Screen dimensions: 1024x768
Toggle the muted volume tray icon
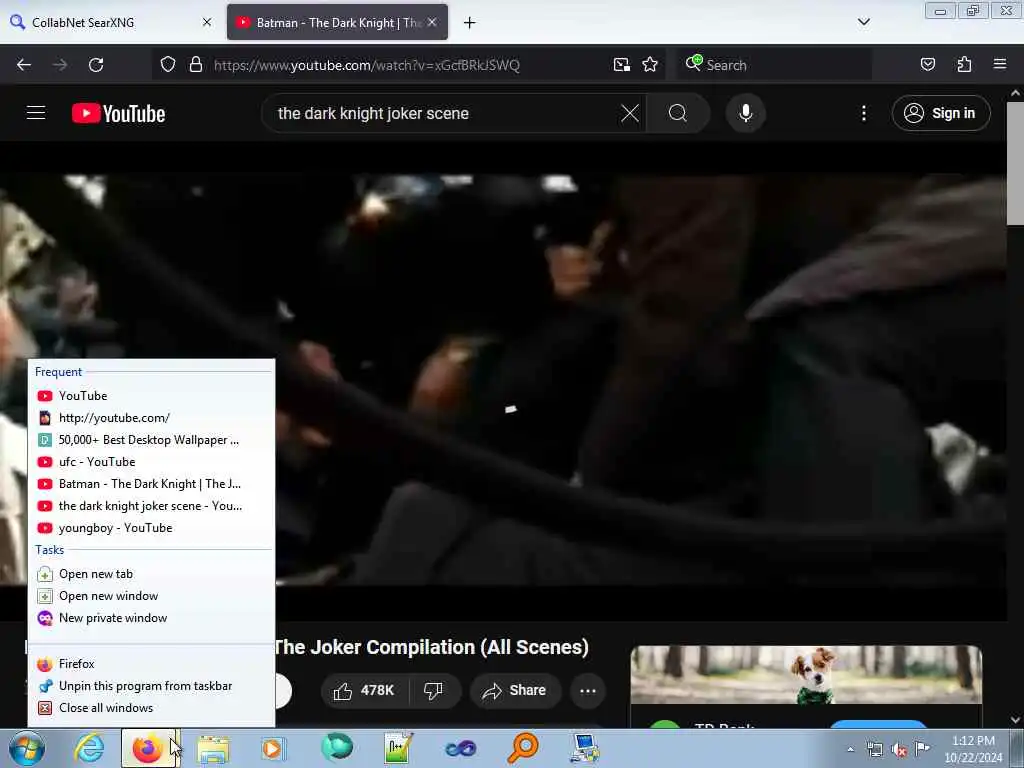click(x=899, y=750)
